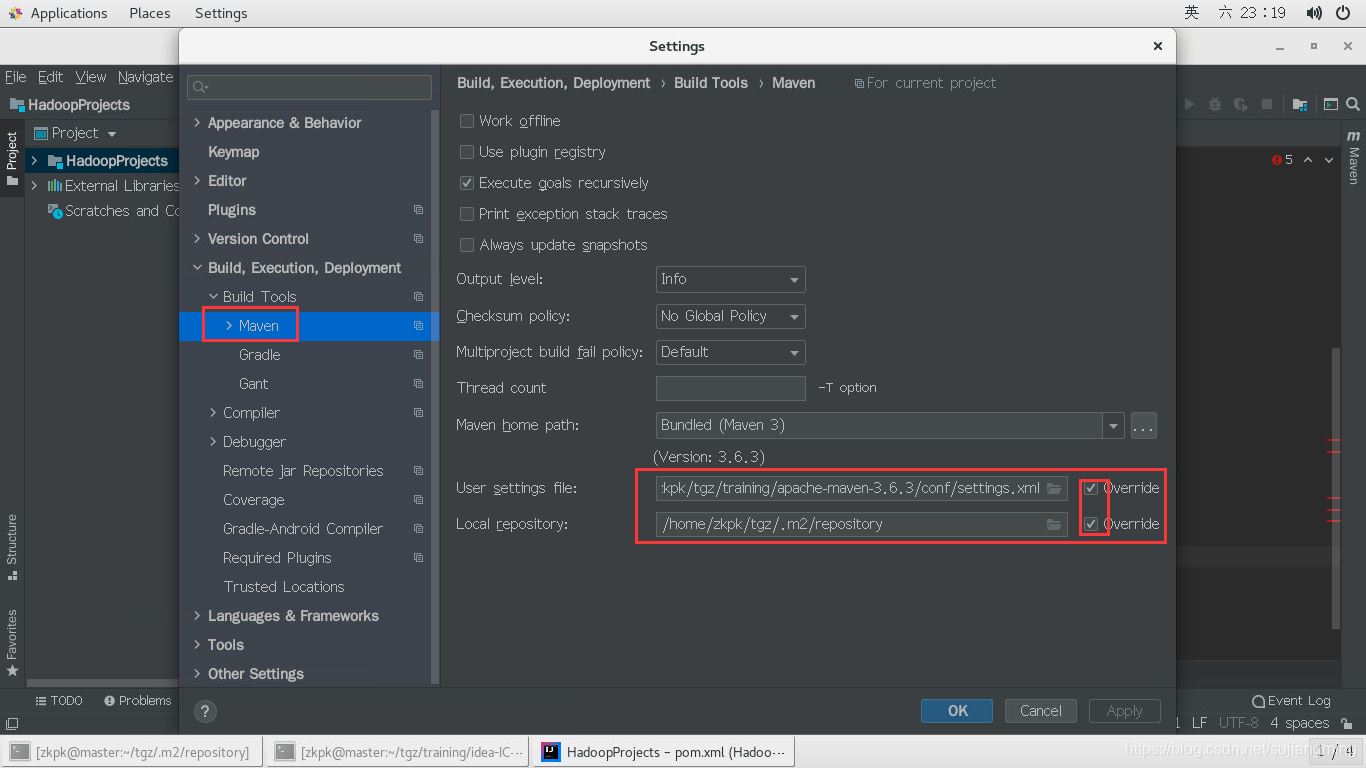Image resolution: width=1366 pixels, height=768 pixels.
Task: Open the TODO tool window
Action: (59, 700)
